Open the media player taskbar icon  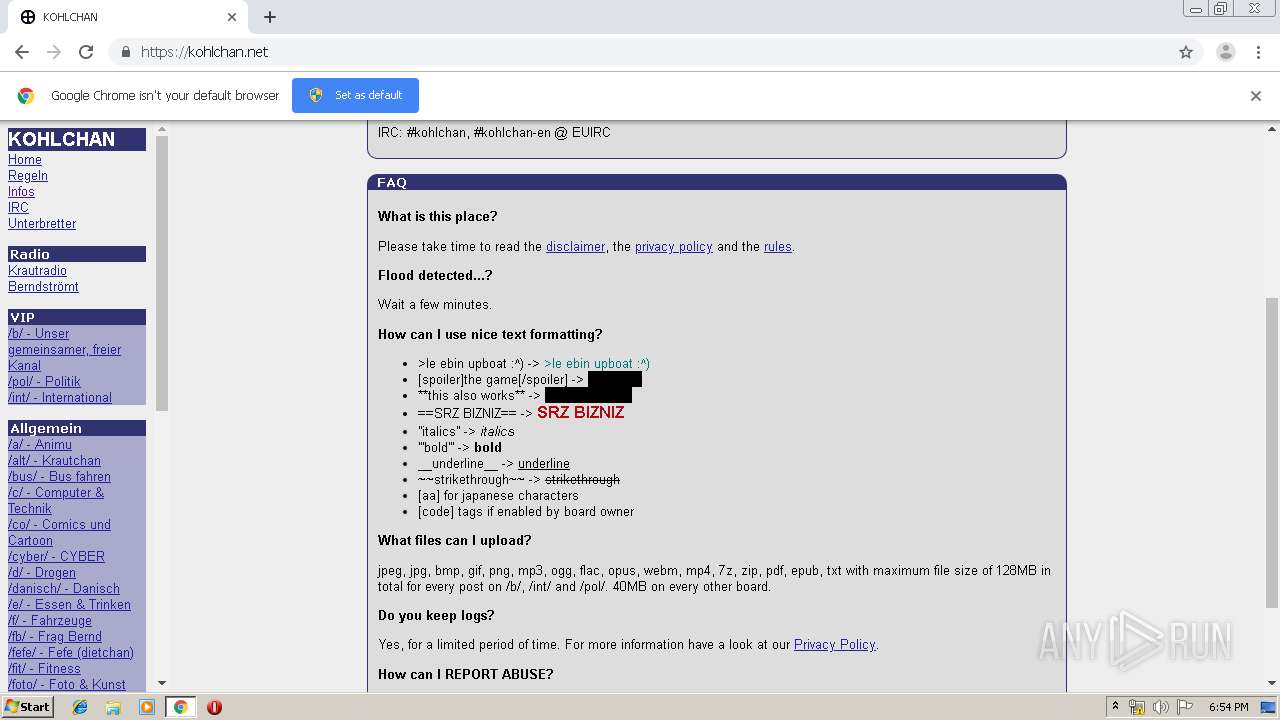click(147, 707)
